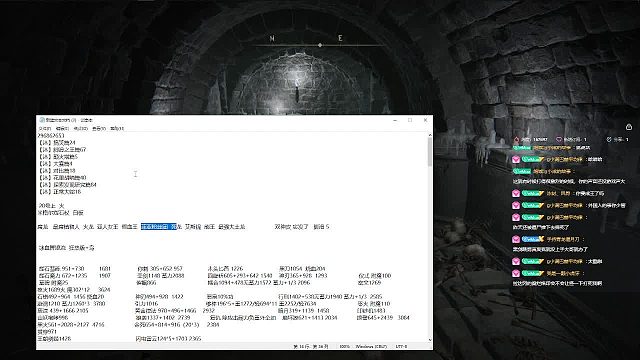Click the 20级上 火 line in Notepad
The width and height of the screenshot is (640, 360).
click(x=51, y=206)
